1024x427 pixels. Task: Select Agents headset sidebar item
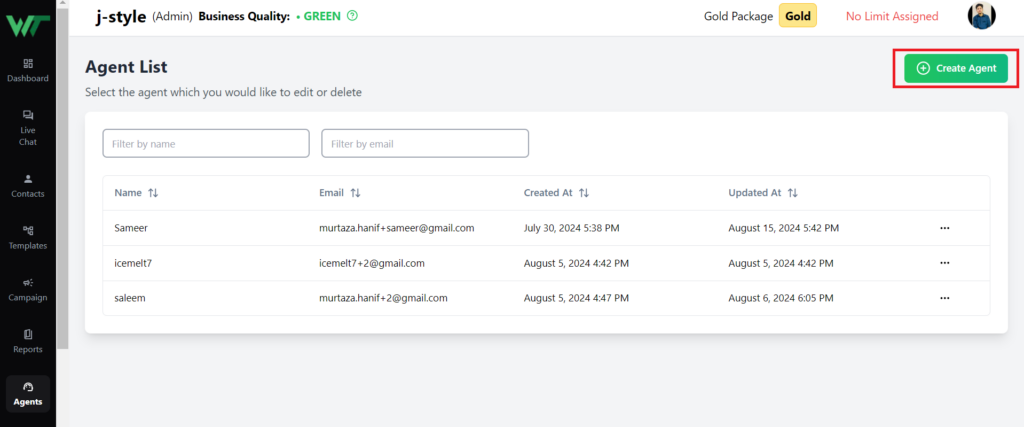[x=27, y=394]
